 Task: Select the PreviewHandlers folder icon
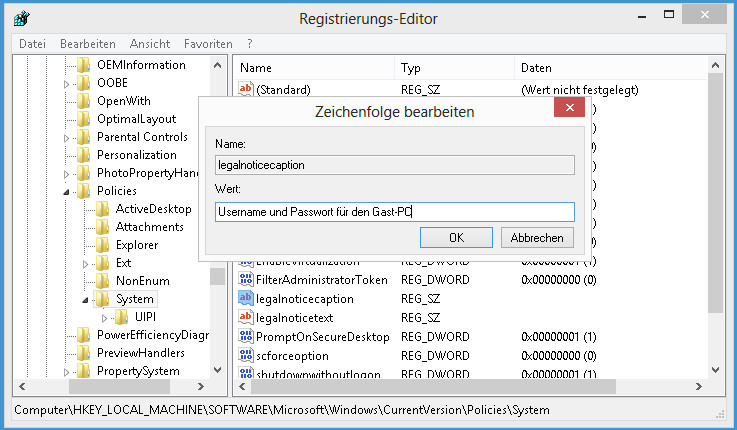coord(84,353)
